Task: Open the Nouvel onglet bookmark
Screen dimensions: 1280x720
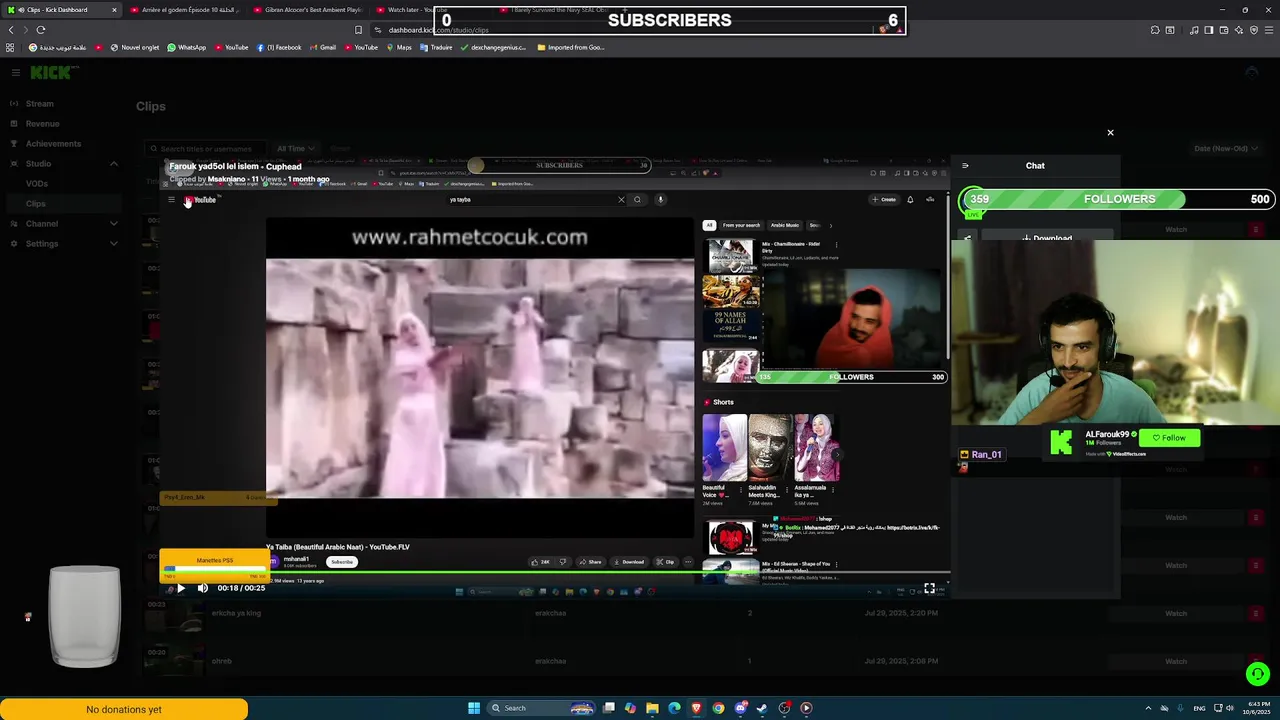Action: 134,47
